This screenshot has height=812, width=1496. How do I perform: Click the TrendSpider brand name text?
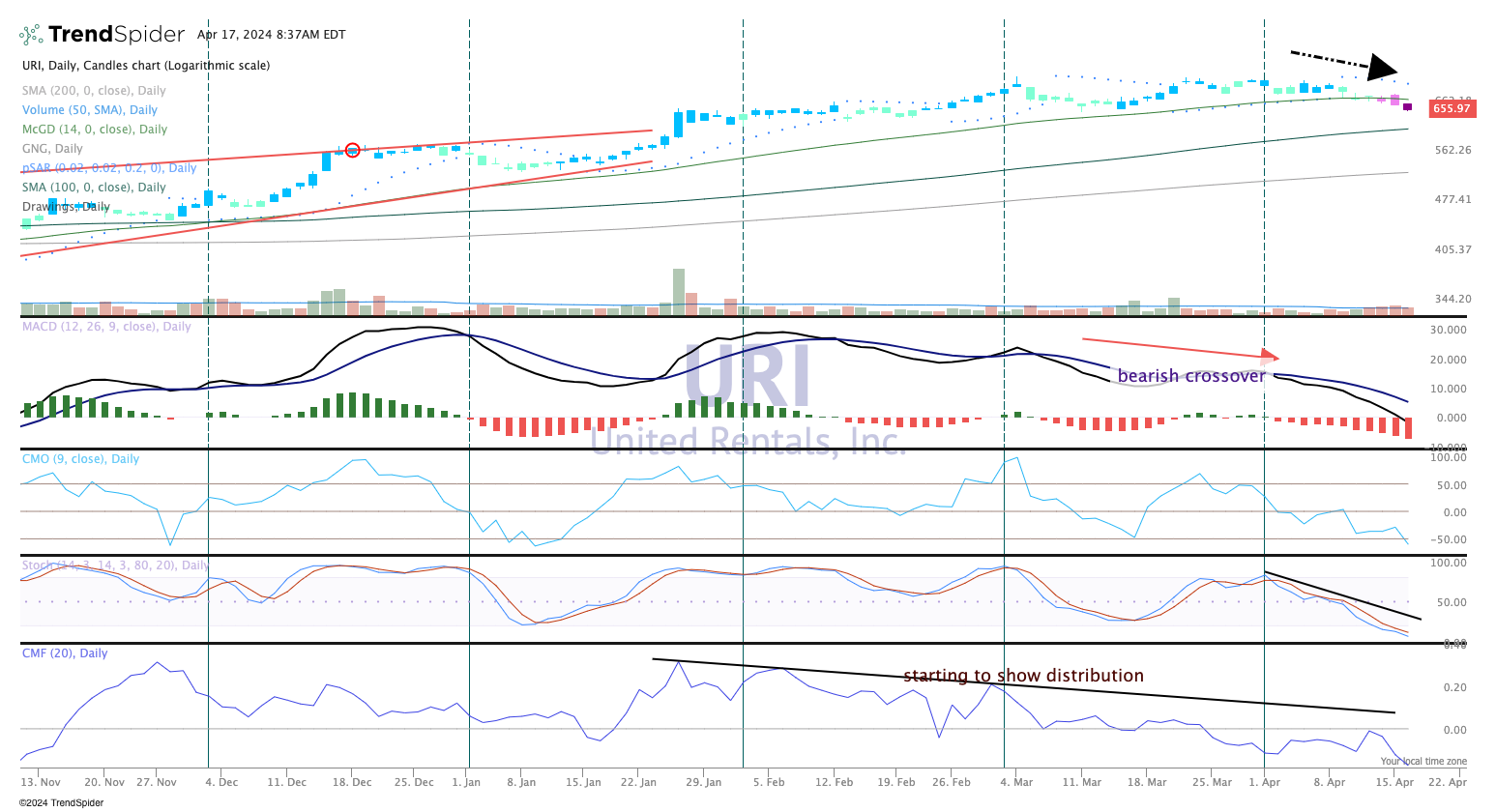pyautogui.click(x=116, y=35)
